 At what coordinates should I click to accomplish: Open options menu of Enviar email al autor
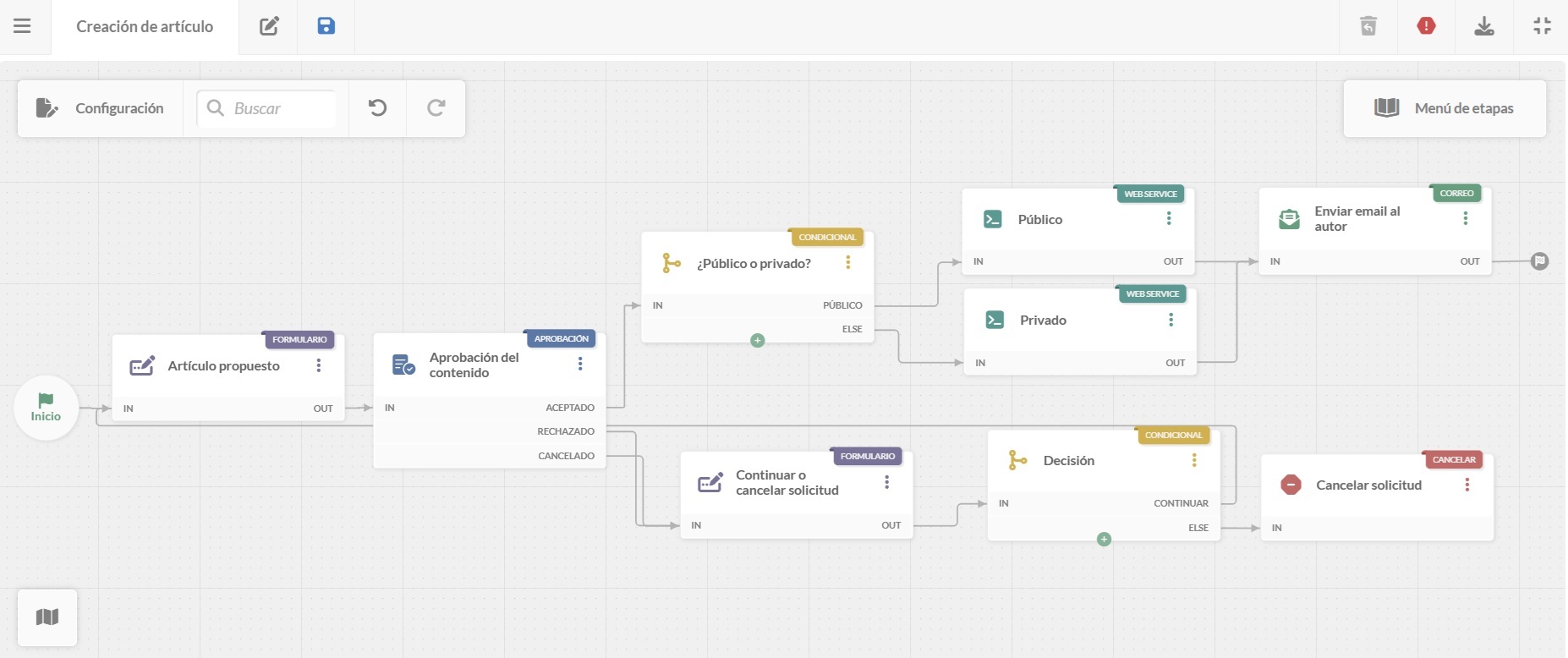pos(1466,218)
